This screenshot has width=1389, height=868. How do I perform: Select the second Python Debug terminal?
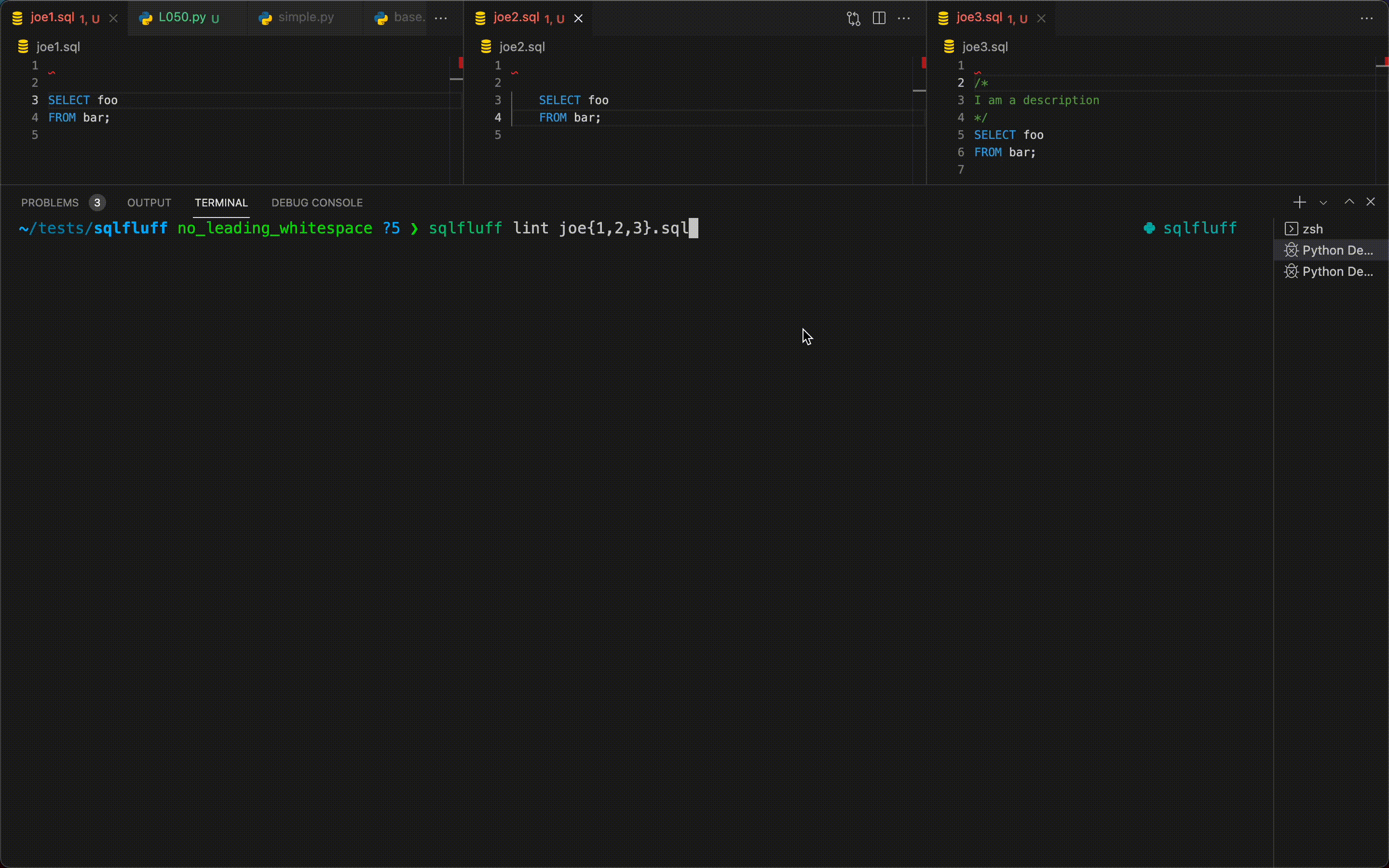pyautogui.click(x=1336, y=271)
